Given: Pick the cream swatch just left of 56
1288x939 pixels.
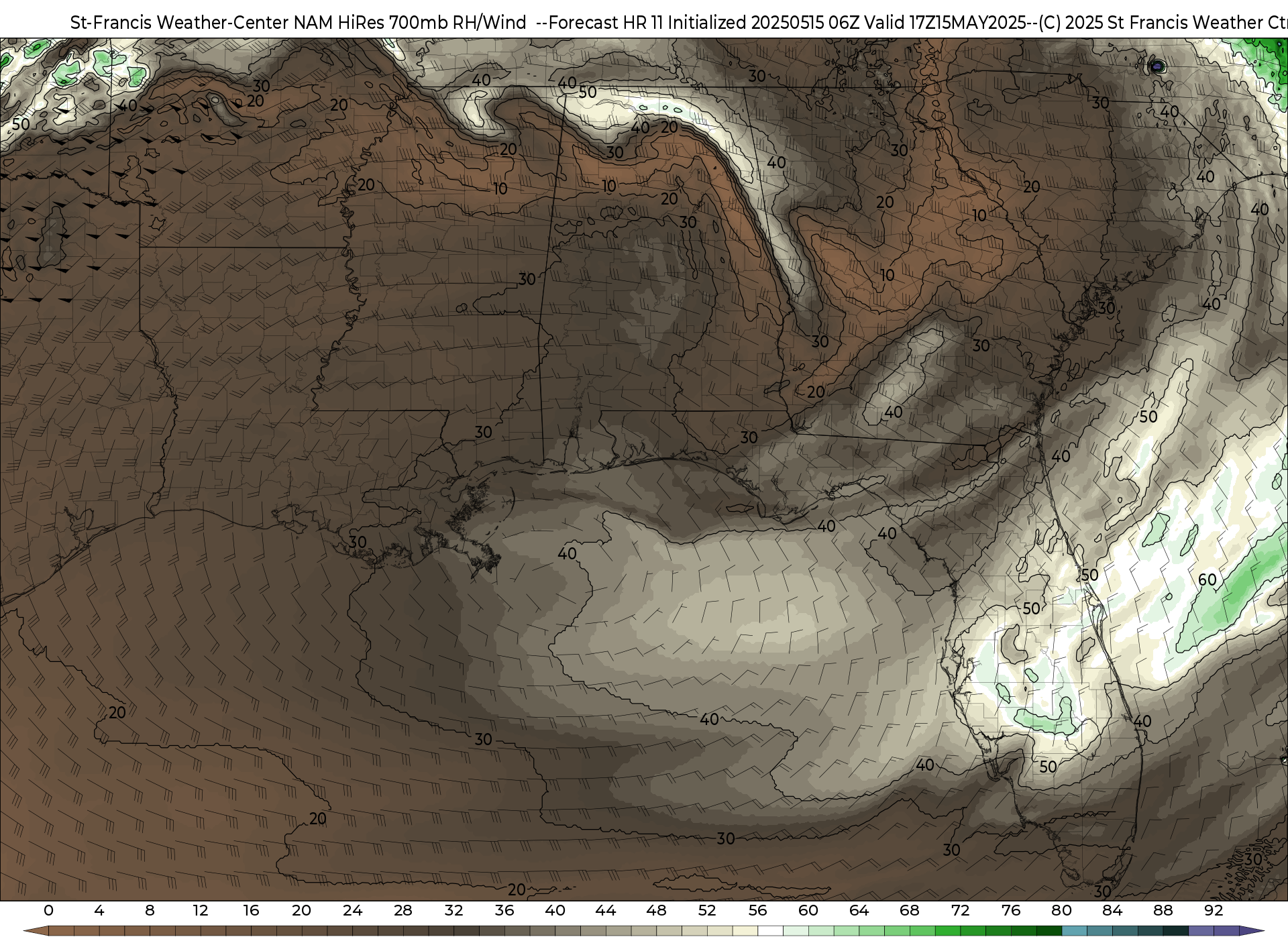Looking at the screenshot, I should (745, 931).
